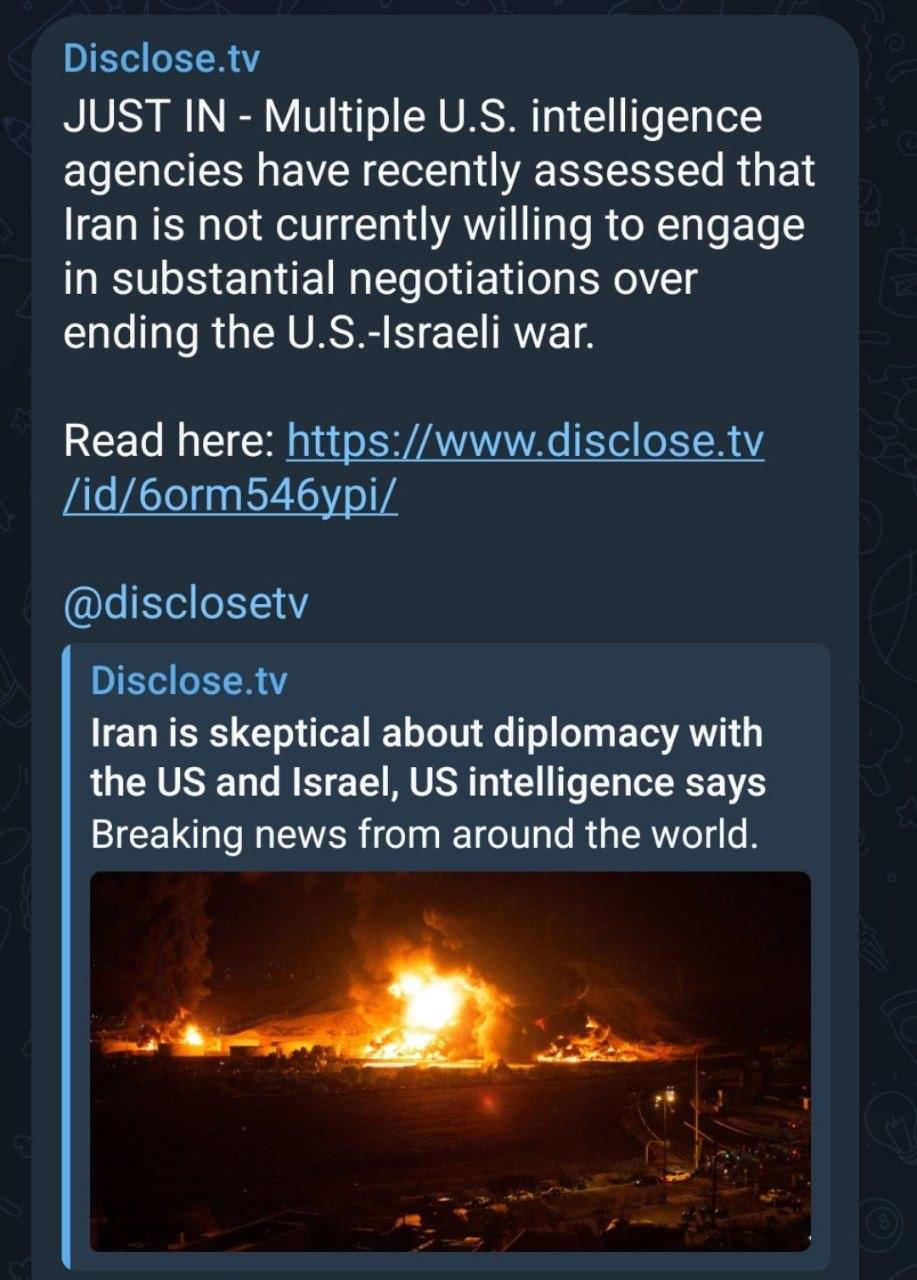Screen dimensions: 917x1280
Task: Tap the 'agencies have recently assessed that' line
Action: [x=439, y=172]
